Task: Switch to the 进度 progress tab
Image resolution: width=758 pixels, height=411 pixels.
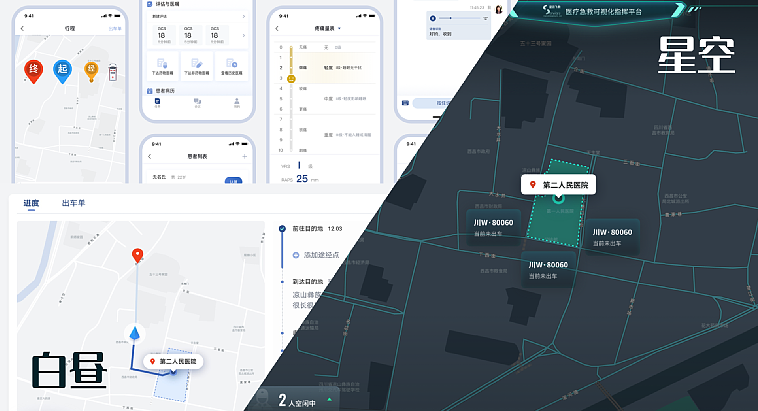Action: point(31,203)
